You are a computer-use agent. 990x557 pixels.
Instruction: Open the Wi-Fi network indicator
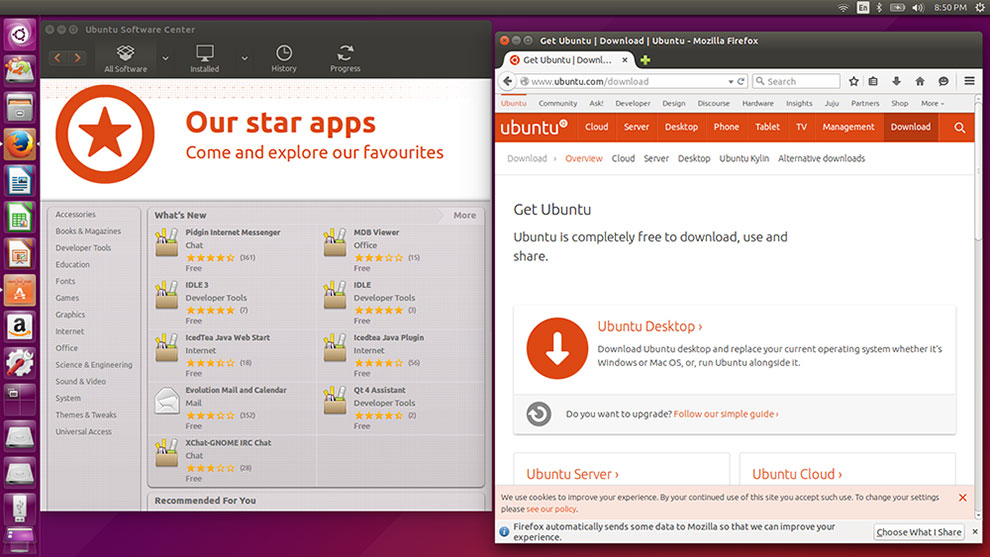[843, 8]
